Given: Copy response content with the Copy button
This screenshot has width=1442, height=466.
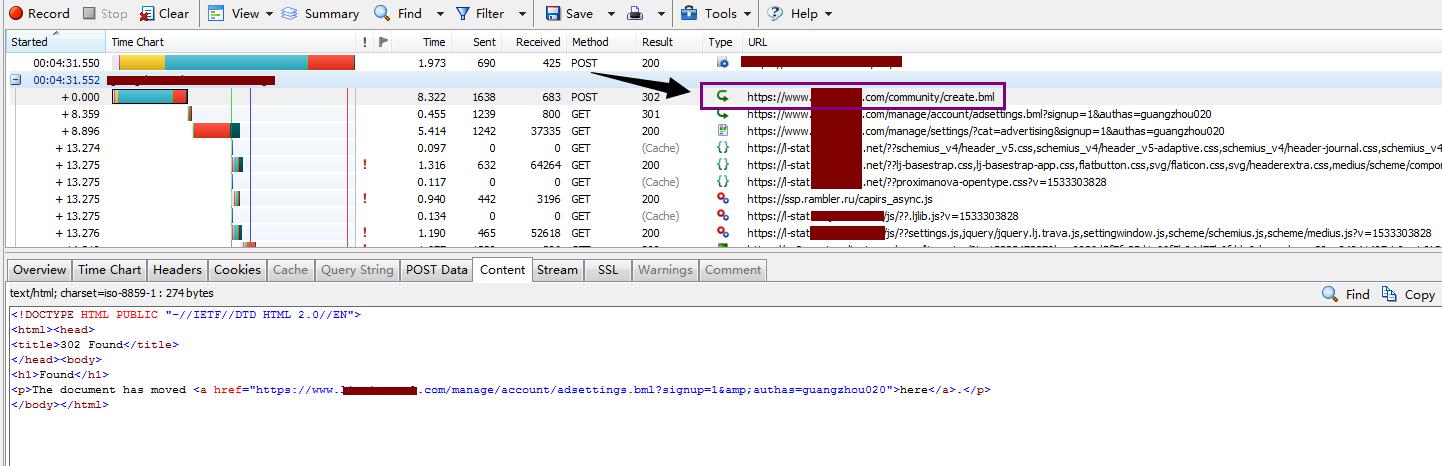Looking at the screenshot, I should pyautogui.click(x=1408, y=294).
